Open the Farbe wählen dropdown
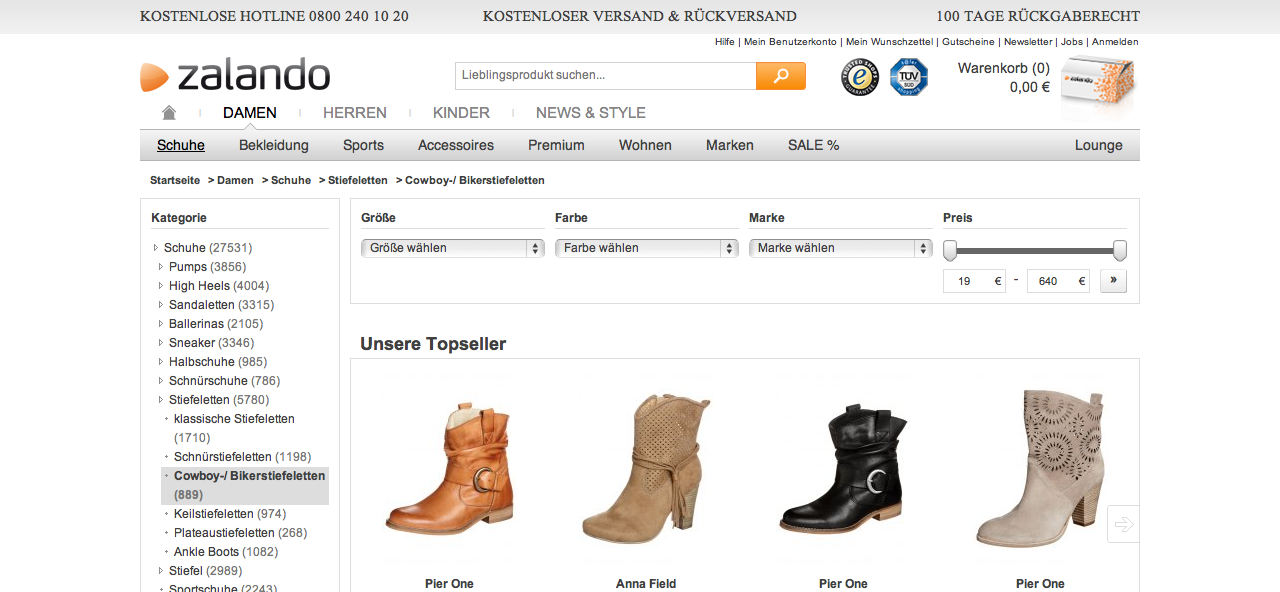1280x592 pixels. (x=646, y=248)
